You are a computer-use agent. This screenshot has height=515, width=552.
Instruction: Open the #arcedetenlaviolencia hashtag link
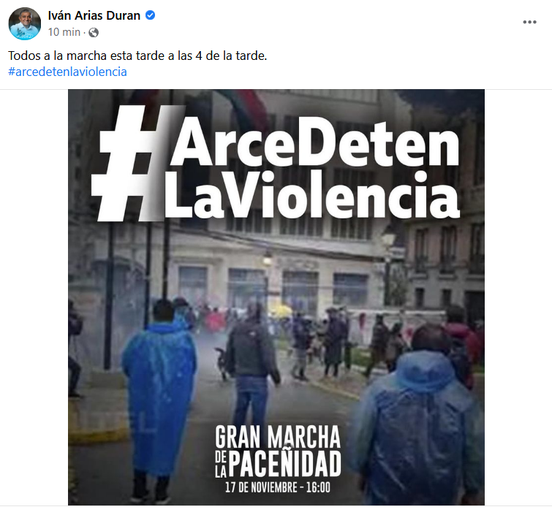pyautogui.click(x=68, y=72)
